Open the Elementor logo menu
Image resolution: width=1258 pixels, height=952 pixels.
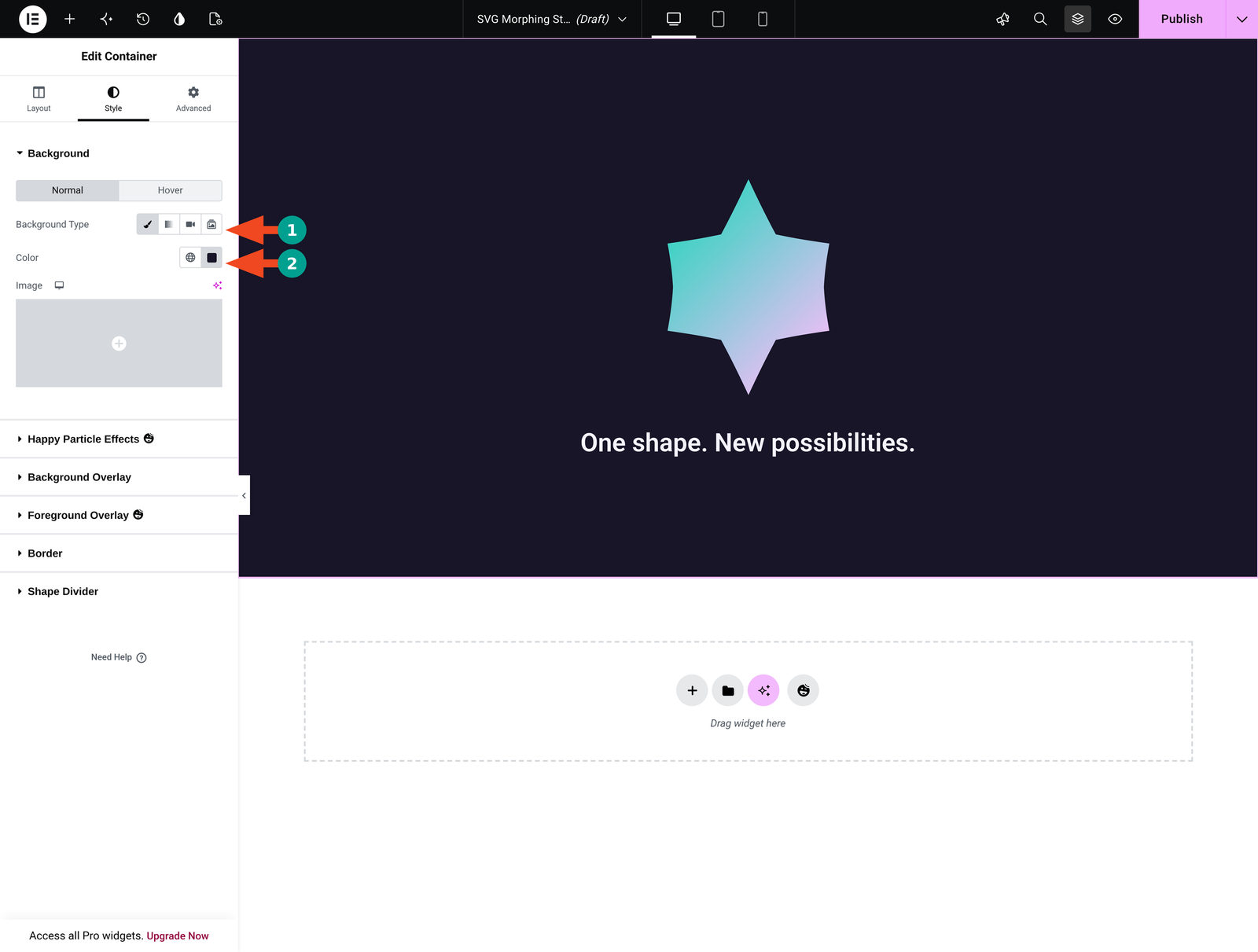click(33, 19)
